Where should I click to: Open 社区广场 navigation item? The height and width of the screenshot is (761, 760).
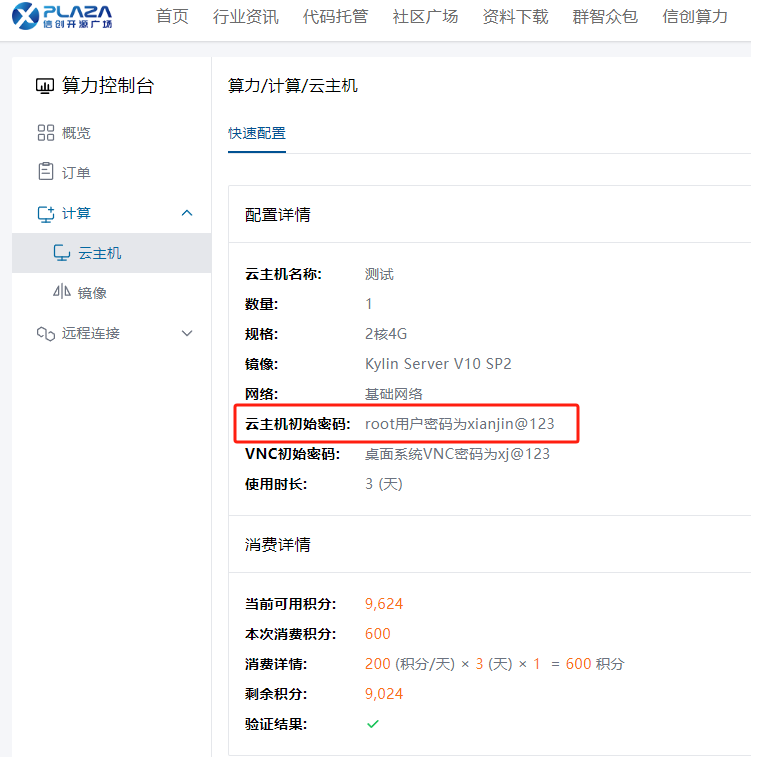(425, 17)
